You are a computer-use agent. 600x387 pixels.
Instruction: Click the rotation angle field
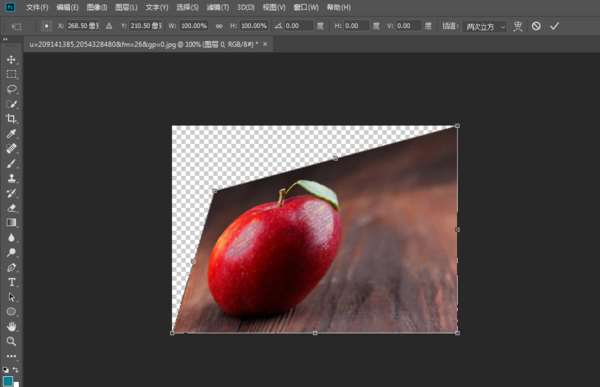[x=298, y=26]
